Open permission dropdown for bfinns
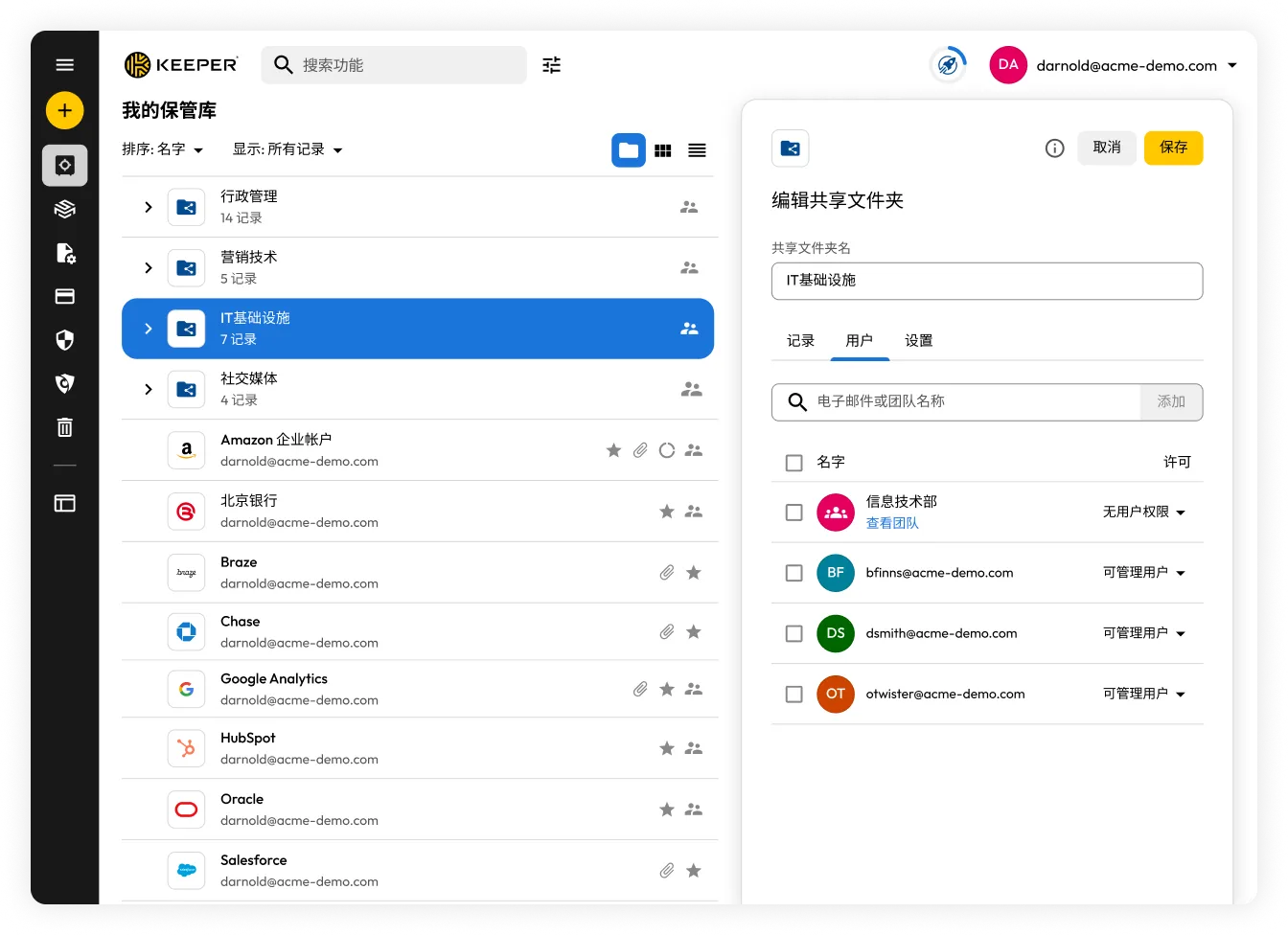This screenshot has width=1288, height=935. (1144, 573)
